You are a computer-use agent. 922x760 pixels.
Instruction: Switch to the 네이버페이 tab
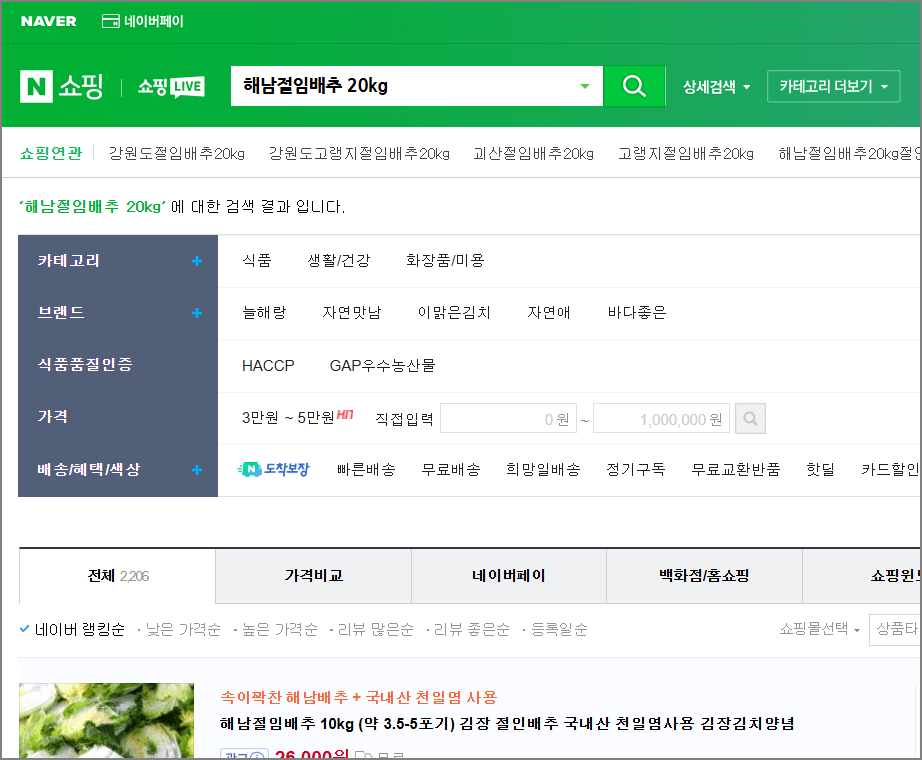tap(507, 575)
